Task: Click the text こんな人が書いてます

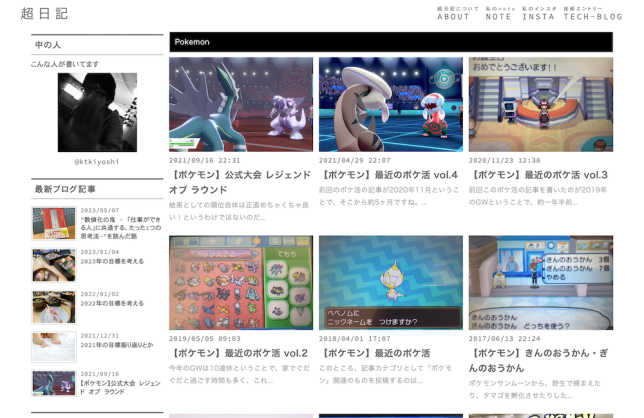Action: click(x=65, y=64)
